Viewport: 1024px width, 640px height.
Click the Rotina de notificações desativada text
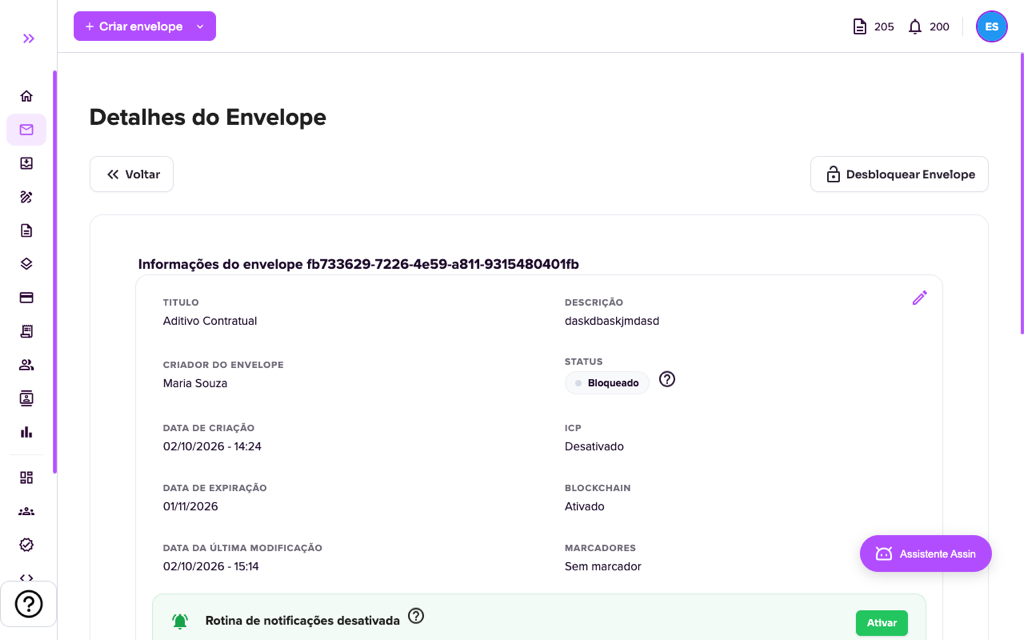(302, 620)
